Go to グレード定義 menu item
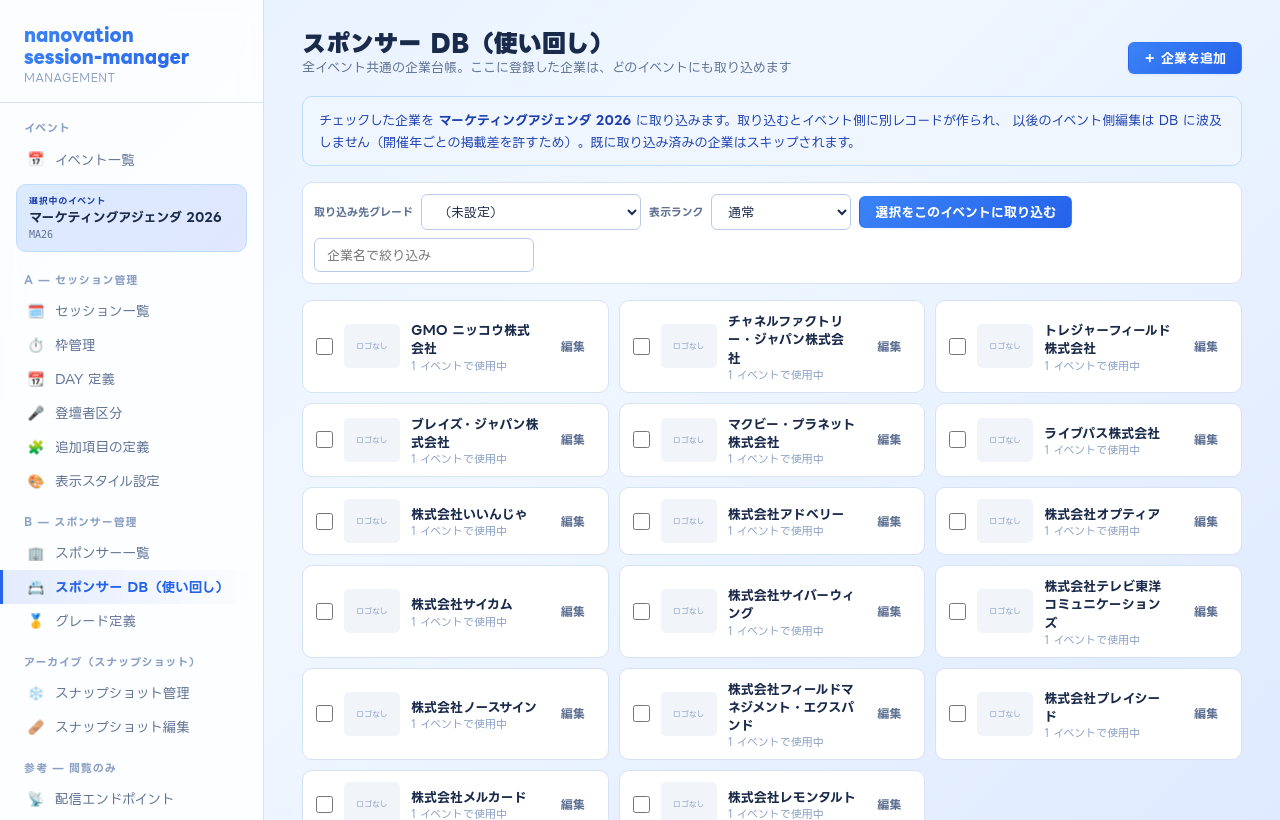1280x820 pixels. (131, 621)
